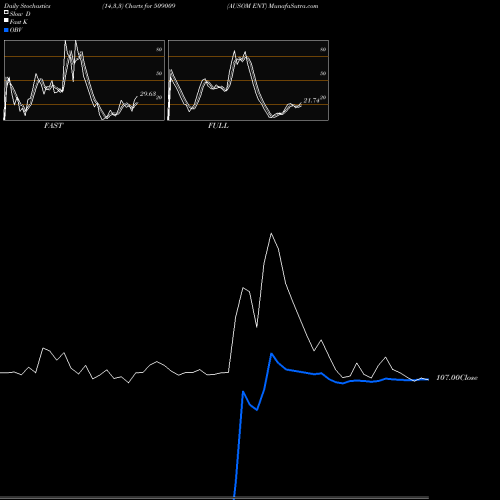Click the 29.63 value in FAST chart
500x500 pixels.
point(148,94)
